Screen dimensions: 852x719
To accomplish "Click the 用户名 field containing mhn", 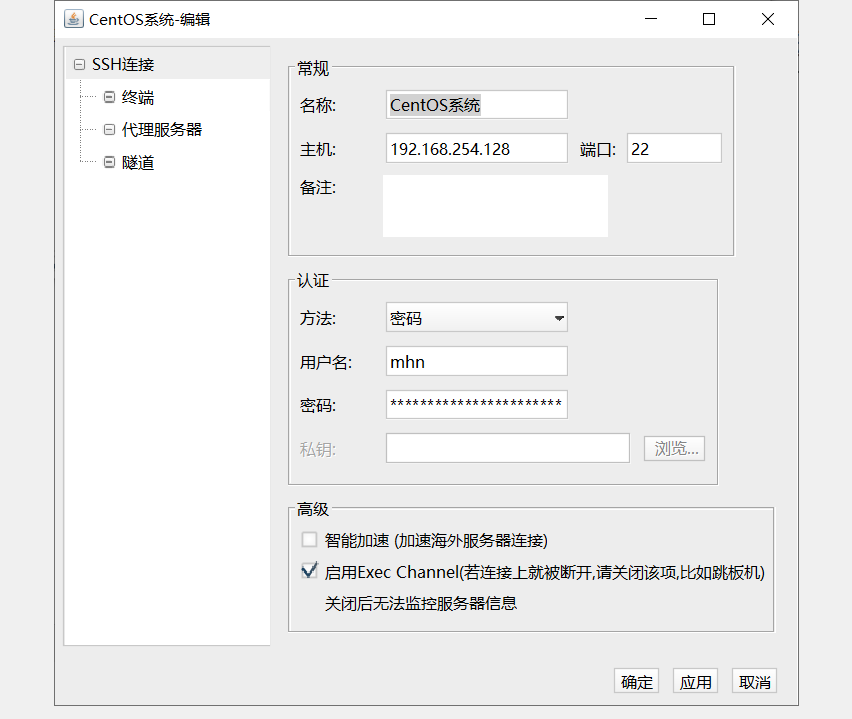I will tap(477, 361).
